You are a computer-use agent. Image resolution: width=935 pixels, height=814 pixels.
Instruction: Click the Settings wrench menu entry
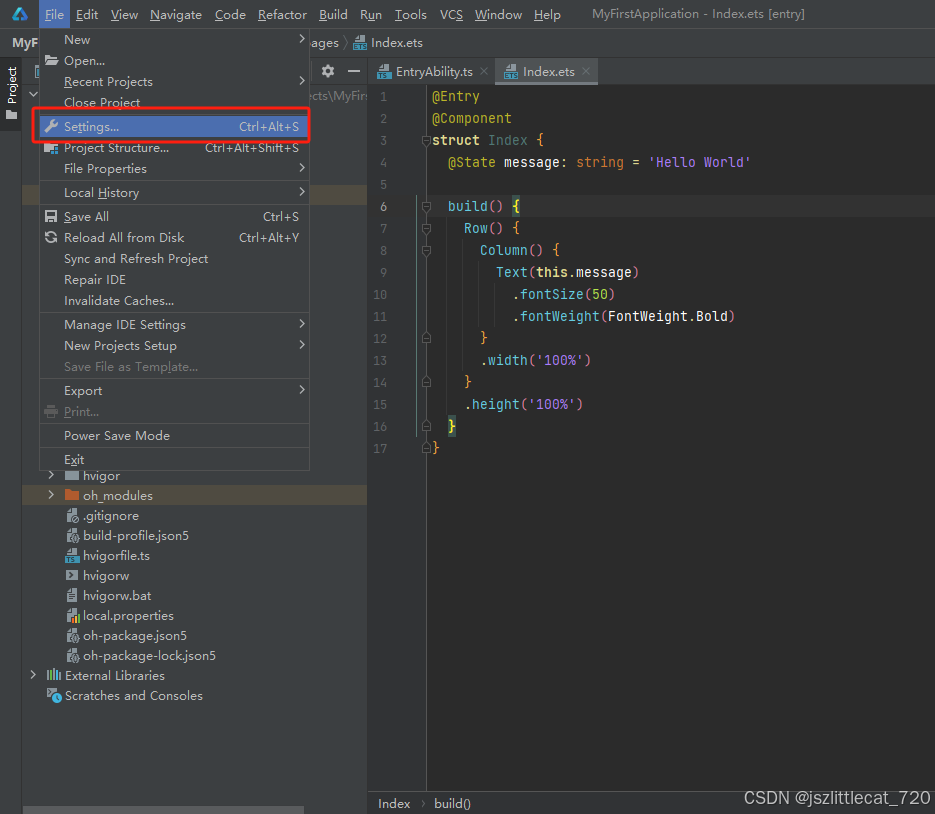click(x=91, y=127)
